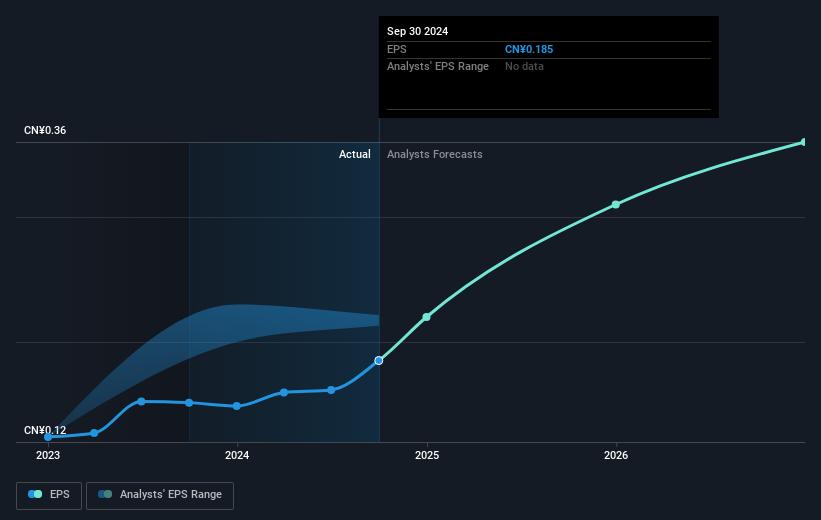This screenshot has width=821, height=520.
Task: Click the CN¥0.12 y-axis label
Action: [45, 430]
